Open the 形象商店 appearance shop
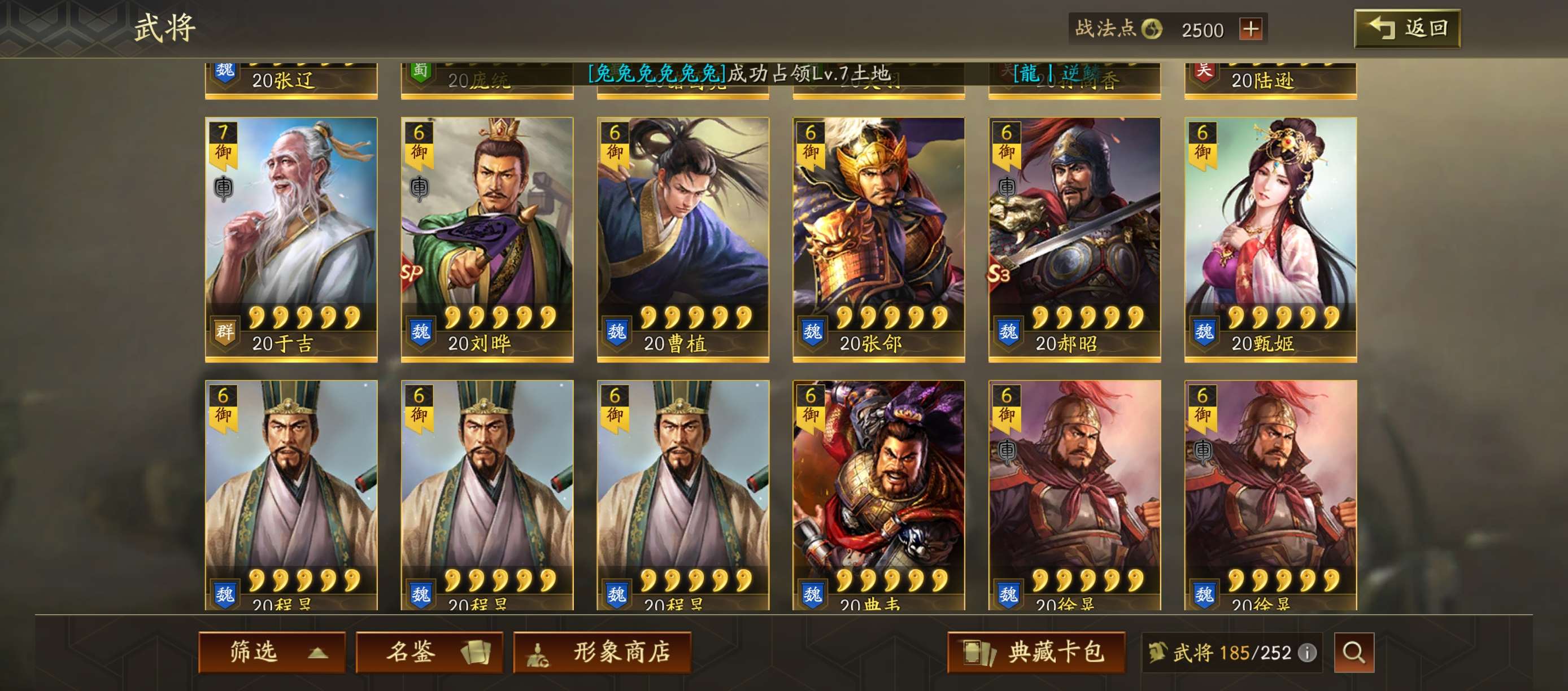1568x691 pixels. 602,653
